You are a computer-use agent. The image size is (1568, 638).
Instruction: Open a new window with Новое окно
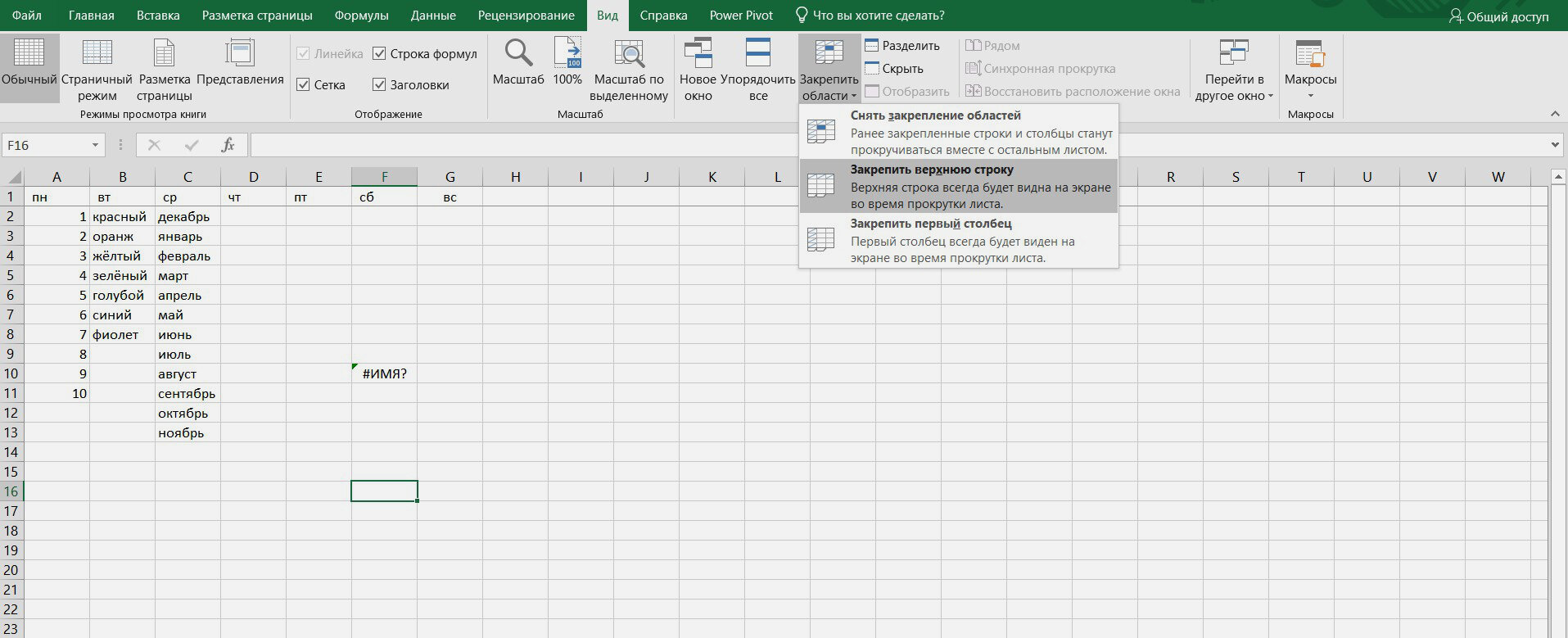pos(698,54)
